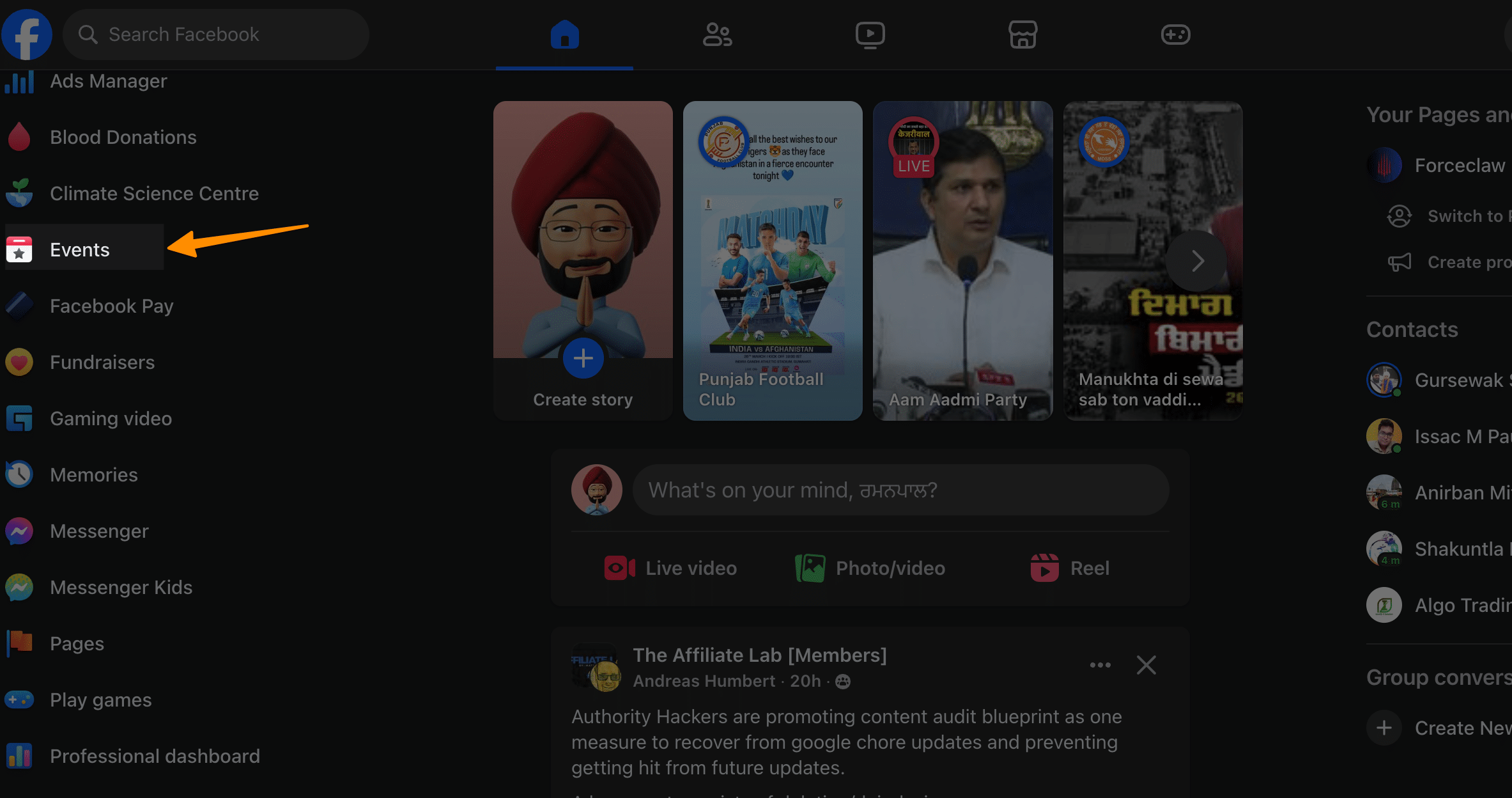Click the Gaming/Activities icon
This screenshot has width=1512, height=798.
(1175, 34)
